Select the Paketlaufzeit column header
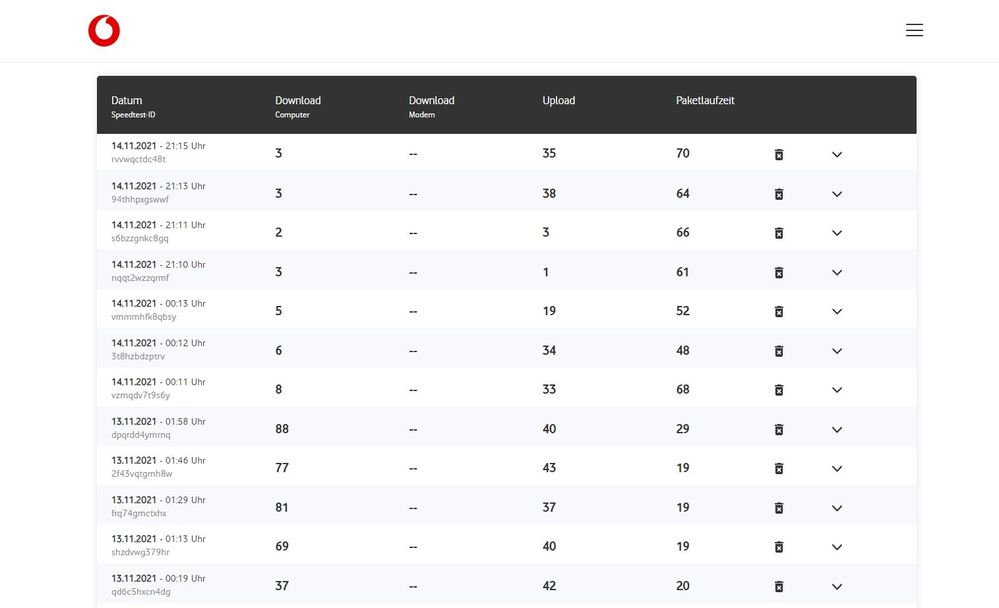This screenshot has width=999, height=608. (705, 101)
